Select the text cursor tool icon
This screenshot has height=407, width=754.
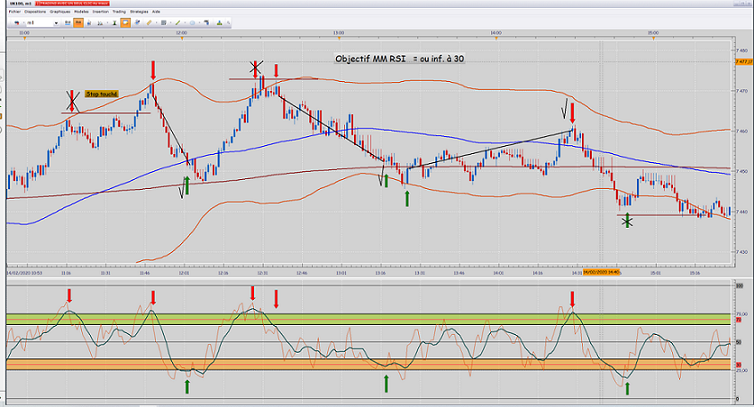click(114, 23)
